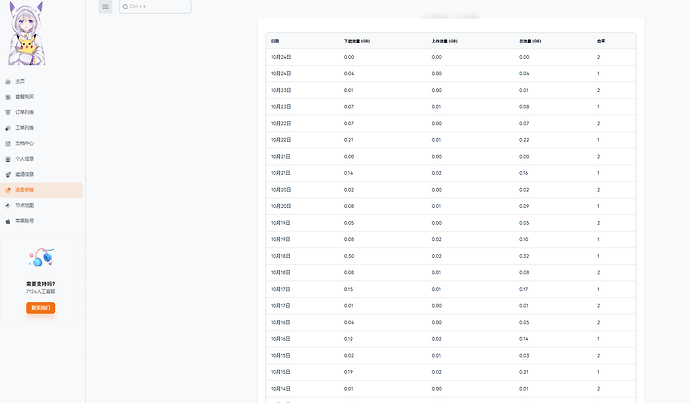Click the package purchase icon beside 套餐购买
Image resolution: width=690 pixels, height=403 pixels.
(8, 97)
